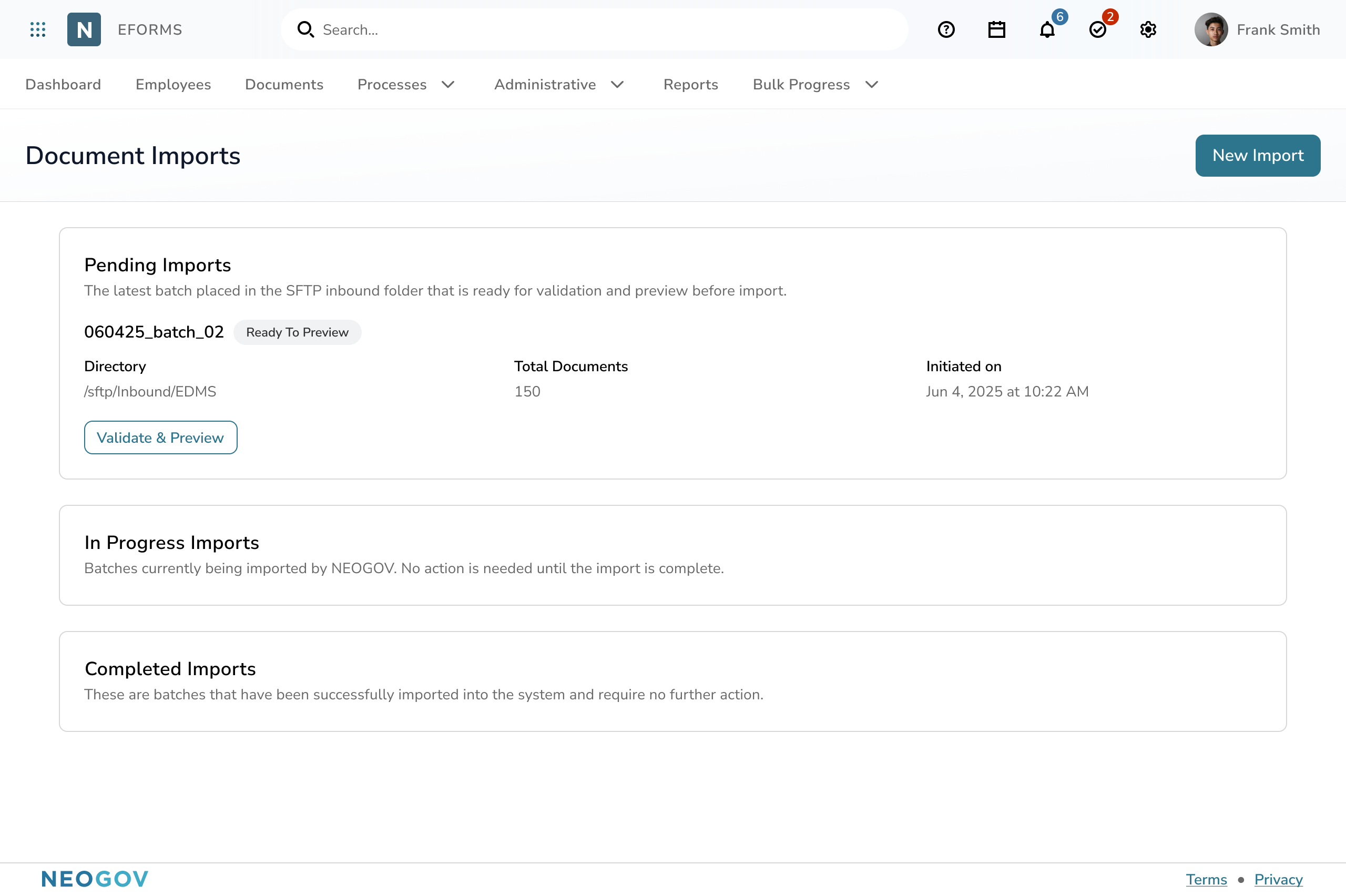Navigate to Reports
The height and width of the screenshot is (896, 1346).
click(x=690, y=84)
